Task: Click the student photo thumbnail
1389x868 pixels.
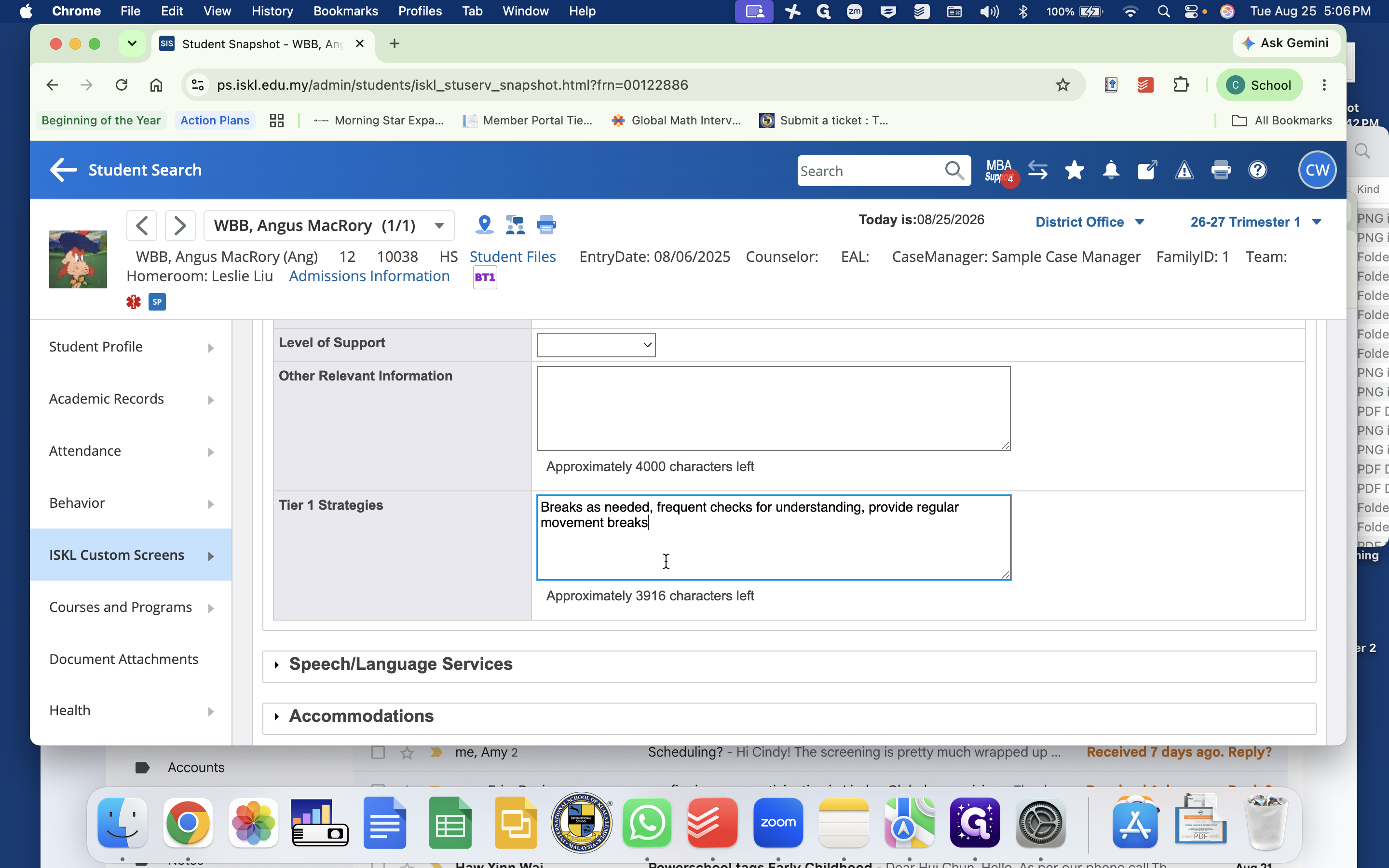Action: [78, 259]
